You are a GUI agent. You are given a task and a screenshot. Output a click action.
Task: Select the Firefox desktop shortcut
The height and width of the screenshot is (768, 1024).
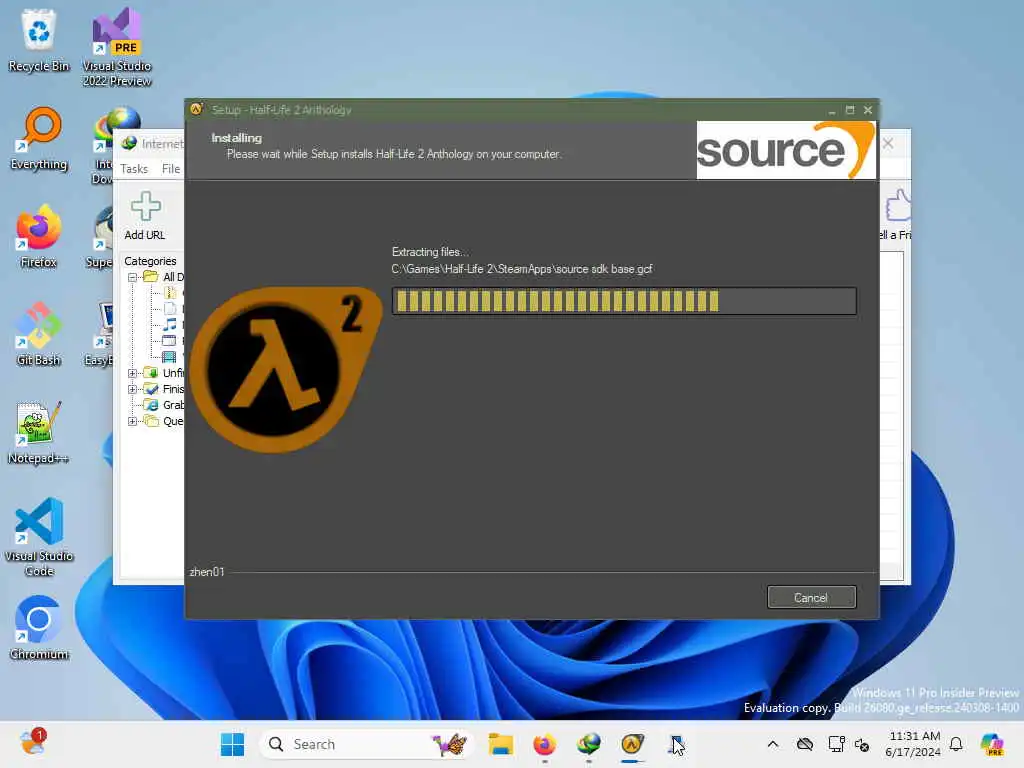coord(39,236)
